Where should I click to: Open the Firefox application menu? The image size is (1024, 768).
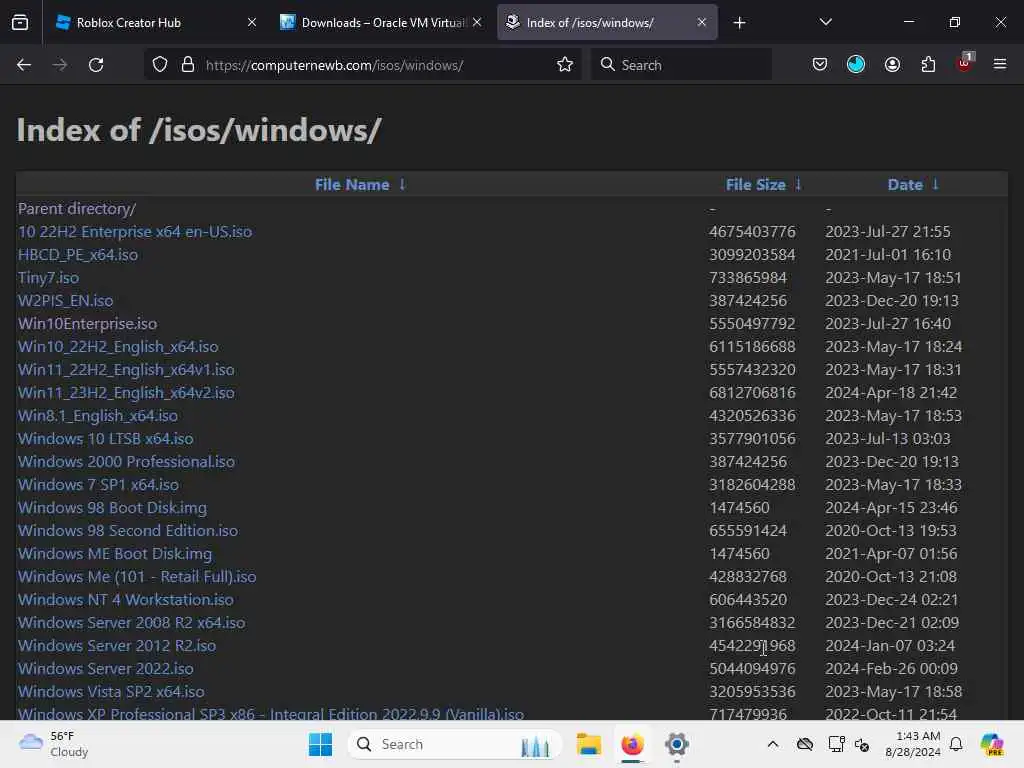1000,64
